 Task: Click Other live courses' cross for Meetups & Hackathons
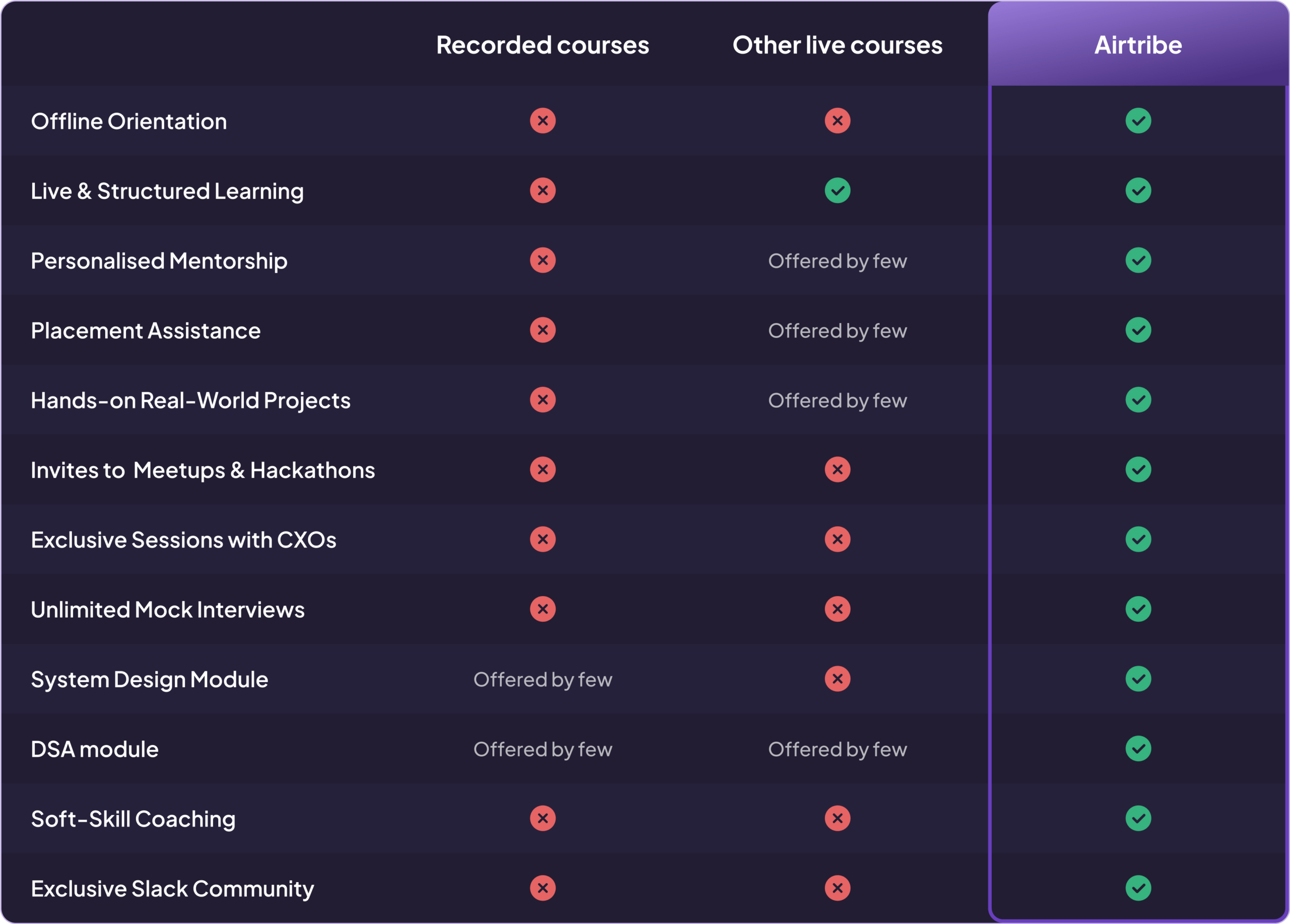click(837, 470)
